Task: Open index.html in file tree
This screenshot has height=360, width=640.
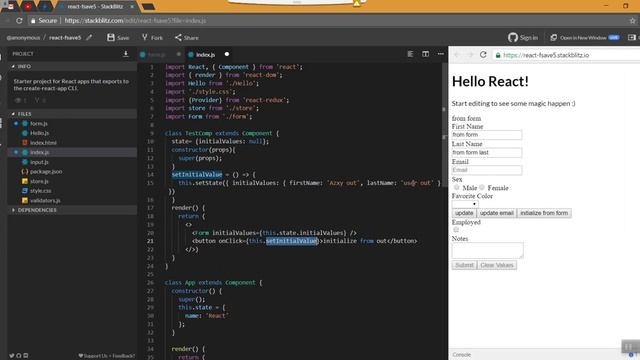Action: coord(43,143)
